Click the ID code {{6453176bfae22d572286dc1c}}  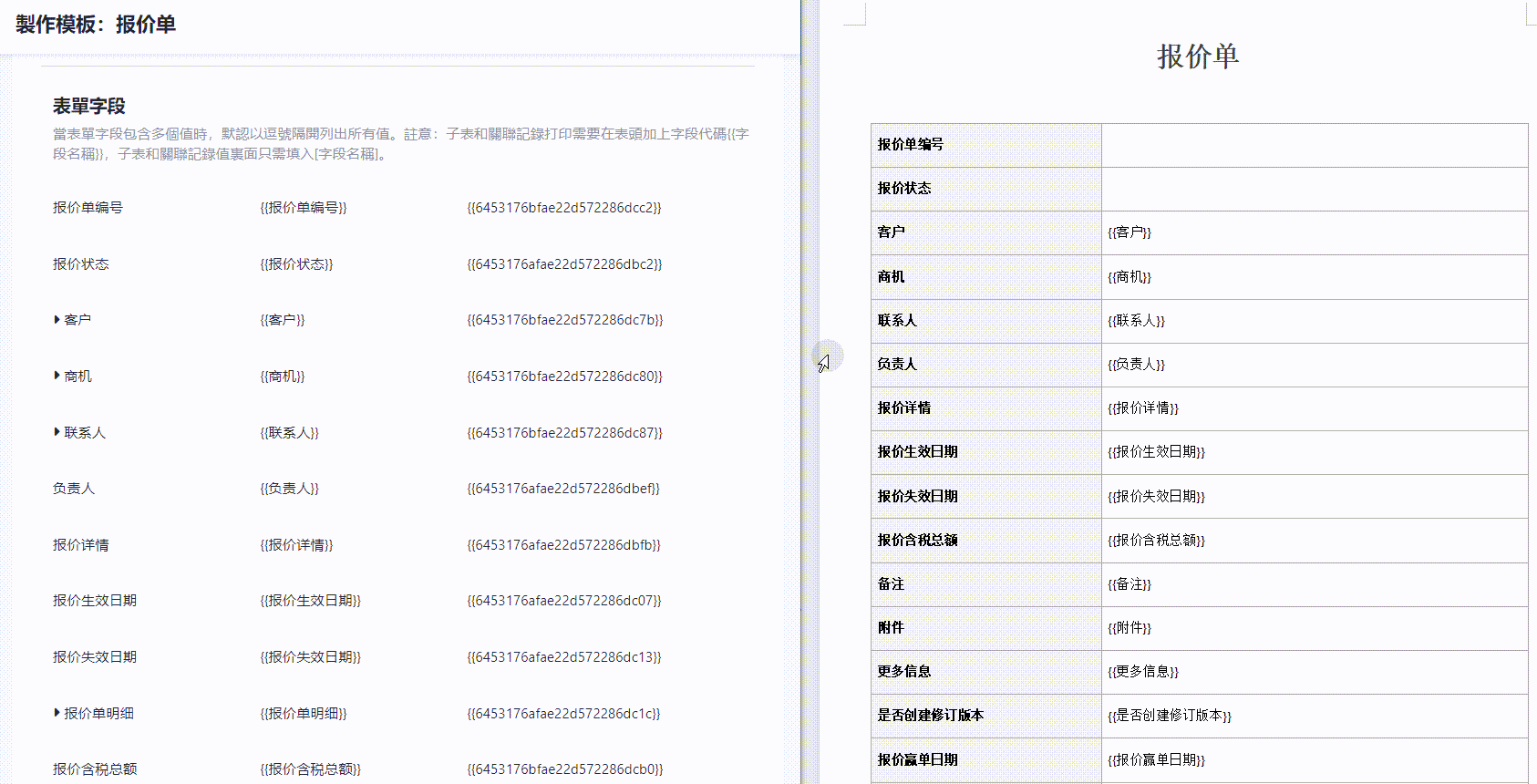[563, 714]
